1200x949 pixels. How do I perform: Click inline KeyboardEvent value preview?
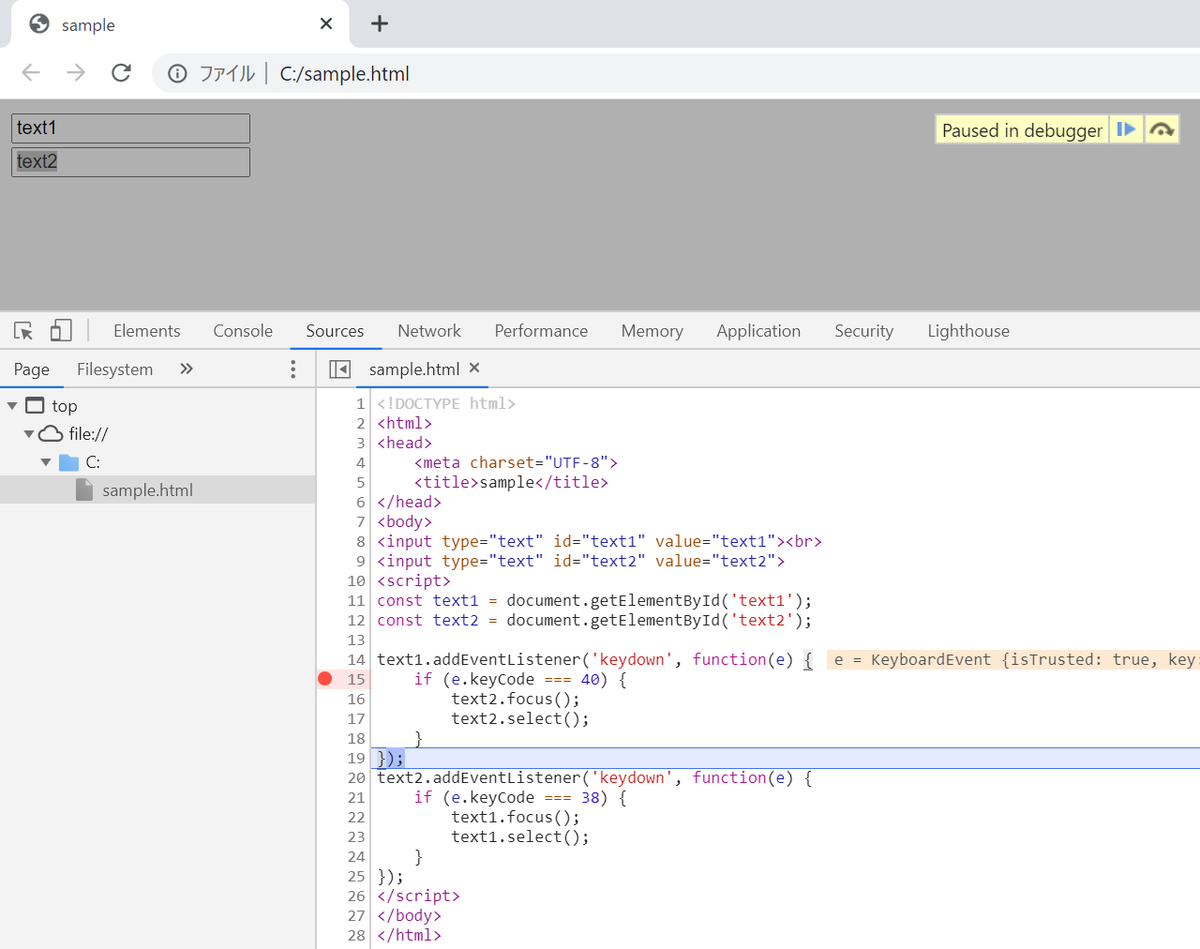coord(1013,660)
